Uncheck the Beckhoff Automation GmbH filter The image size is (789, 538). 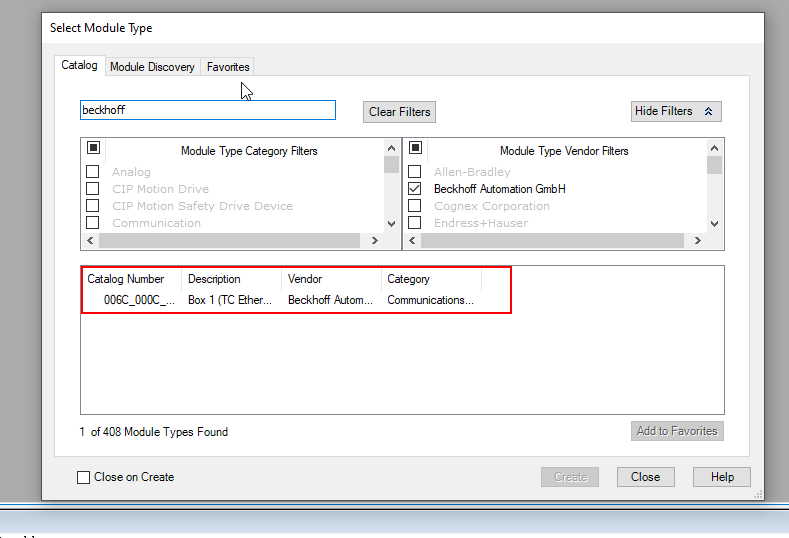pos(415,189)
